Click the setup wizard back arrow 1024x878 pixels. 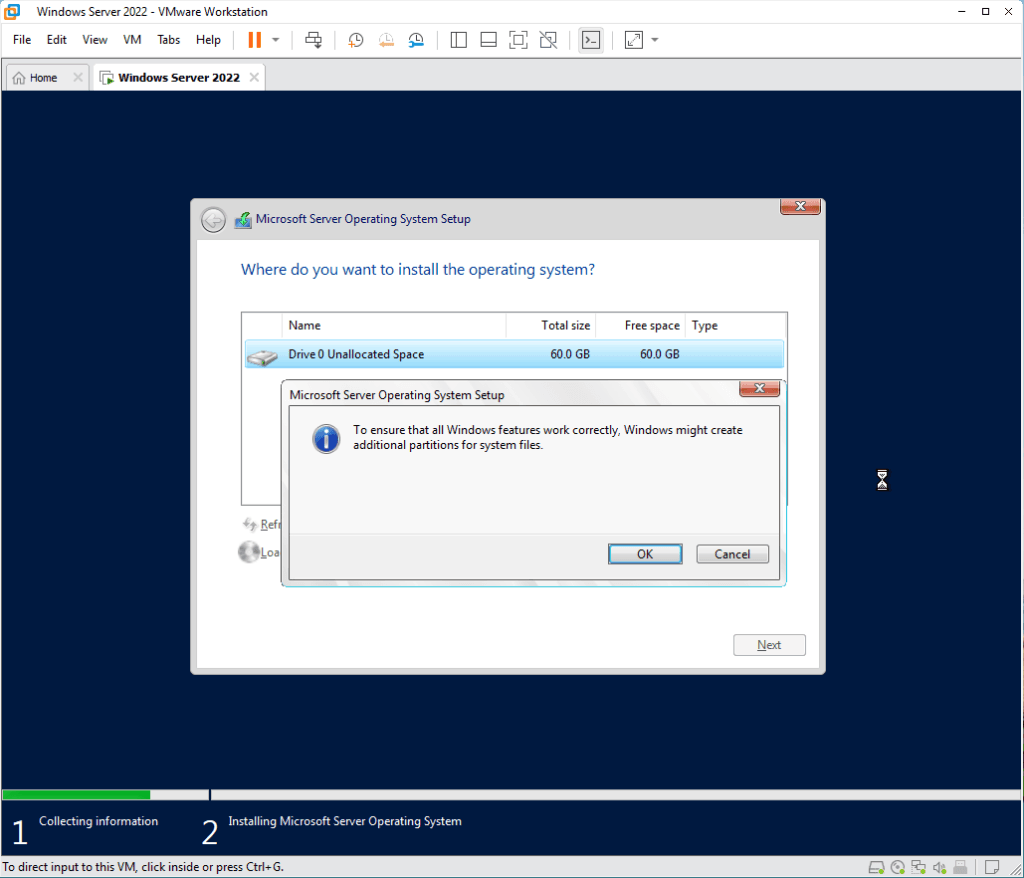213,220
